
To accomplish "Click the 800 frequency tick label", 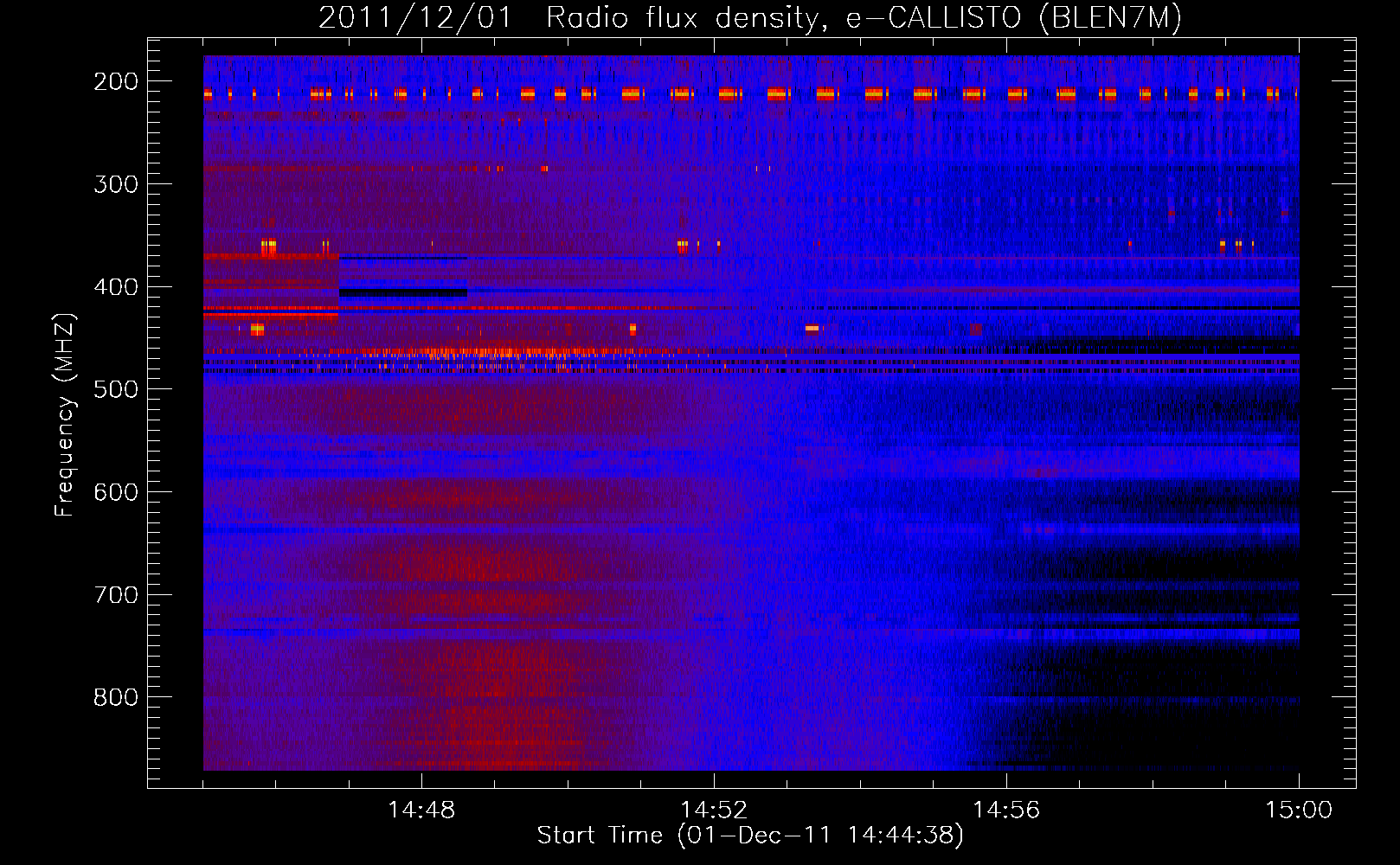I will pyautogui.click(x=116, y=697).
